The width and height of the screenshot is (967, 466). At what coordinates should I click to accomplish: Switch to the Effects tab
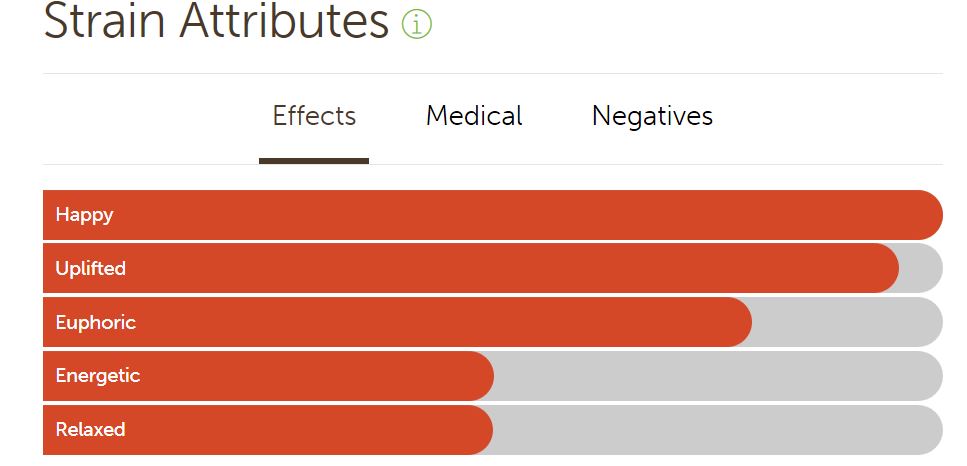[314, 116]
